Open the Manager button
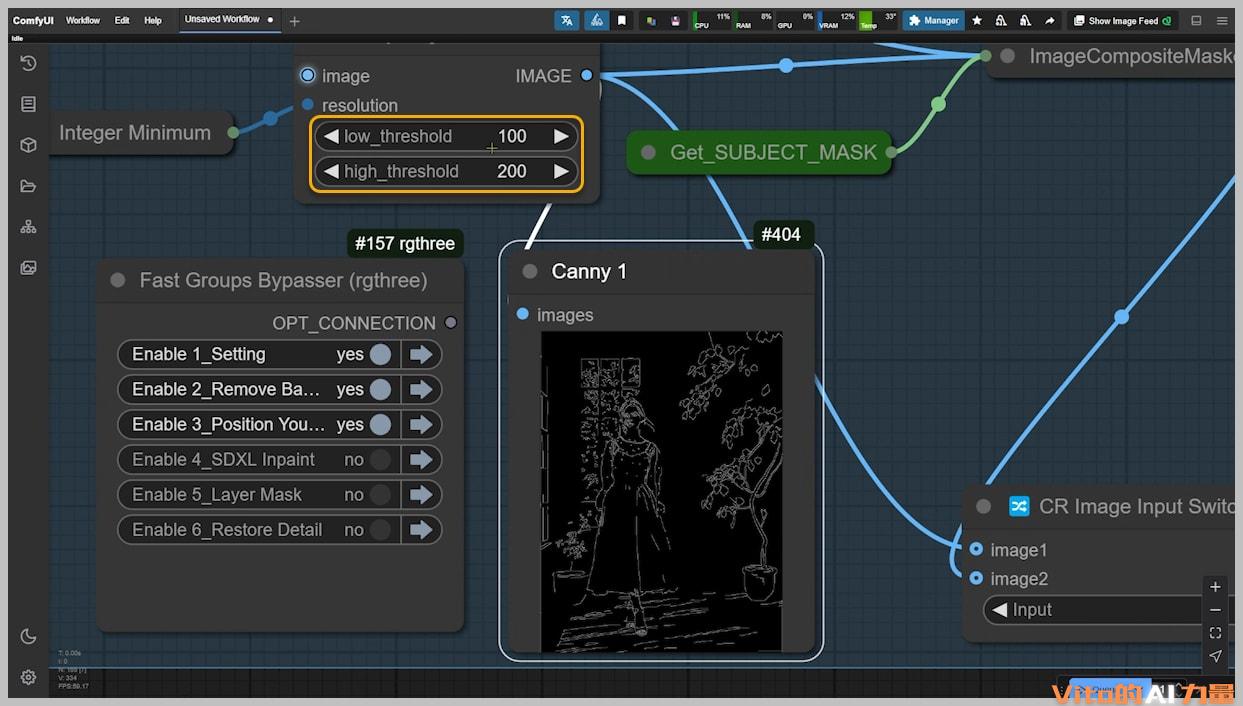 point(934,20)
